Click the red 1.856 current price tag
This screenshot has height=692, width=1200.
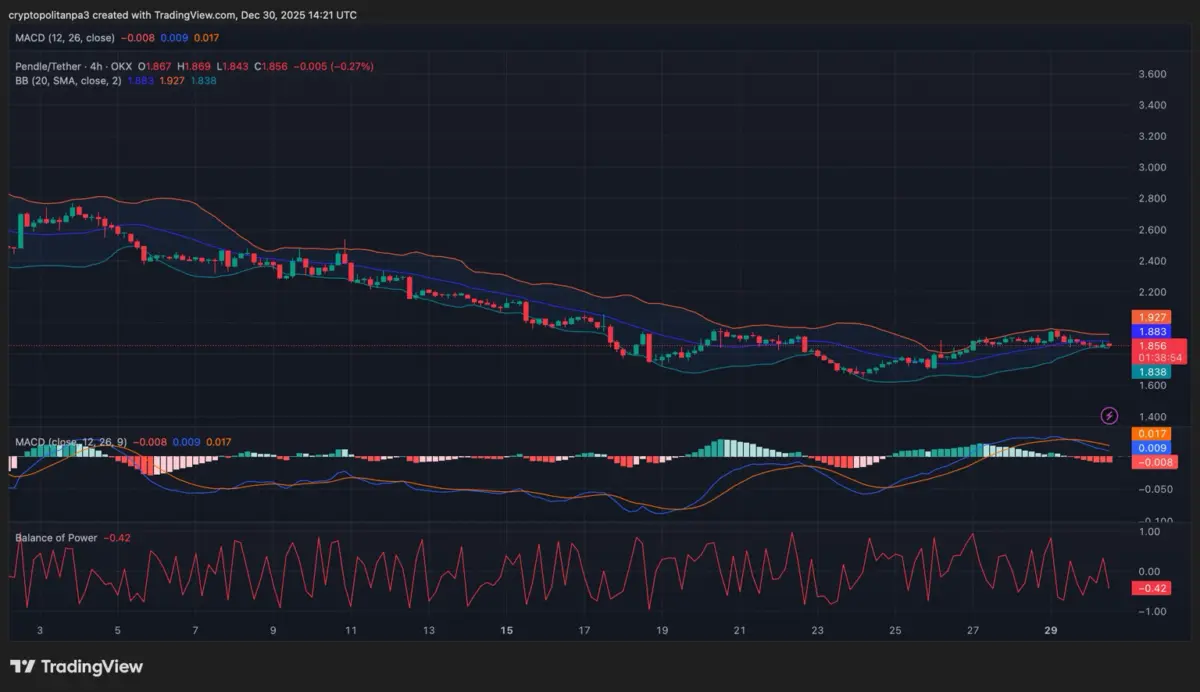point(1148,345)
